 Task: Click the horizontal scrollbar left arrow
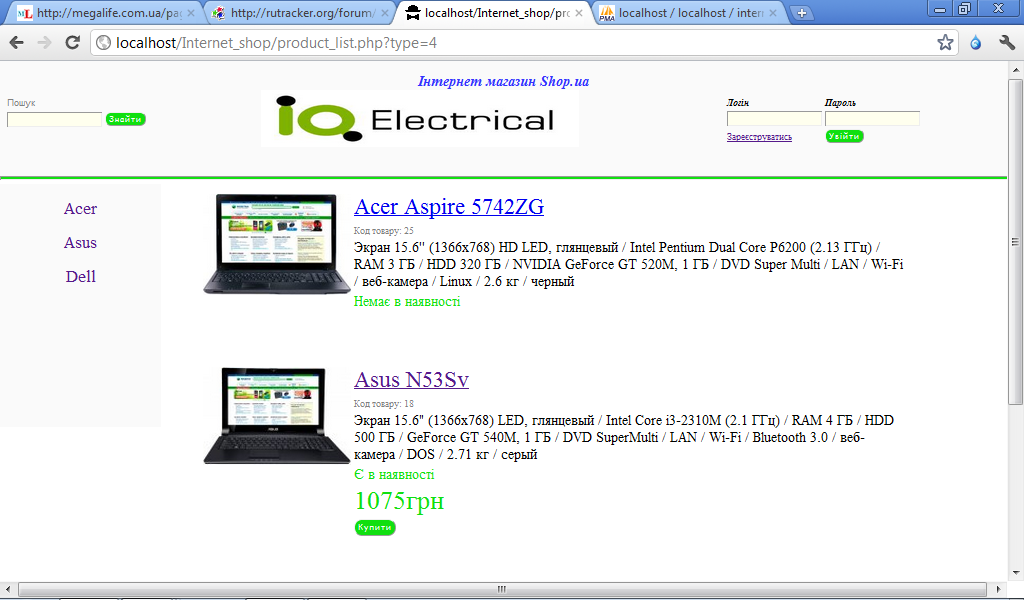coord(8,589)
